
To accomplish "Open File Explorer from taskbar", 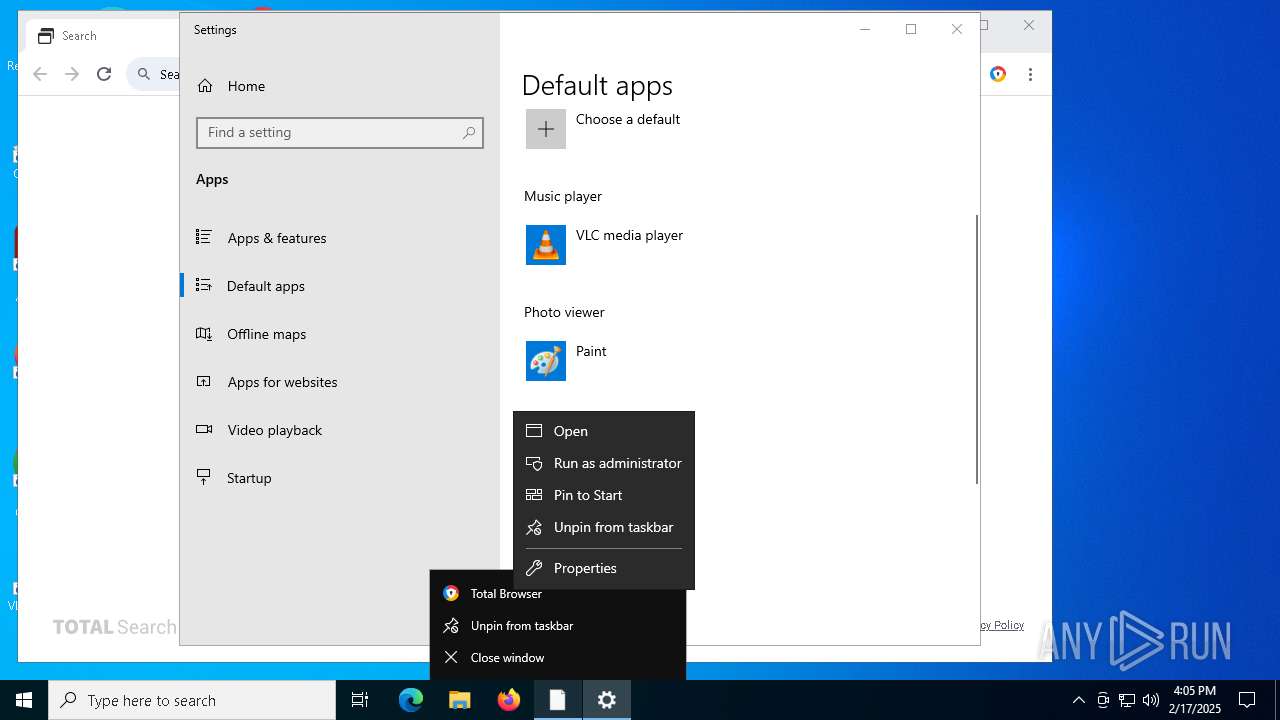I will click(460, 700).
